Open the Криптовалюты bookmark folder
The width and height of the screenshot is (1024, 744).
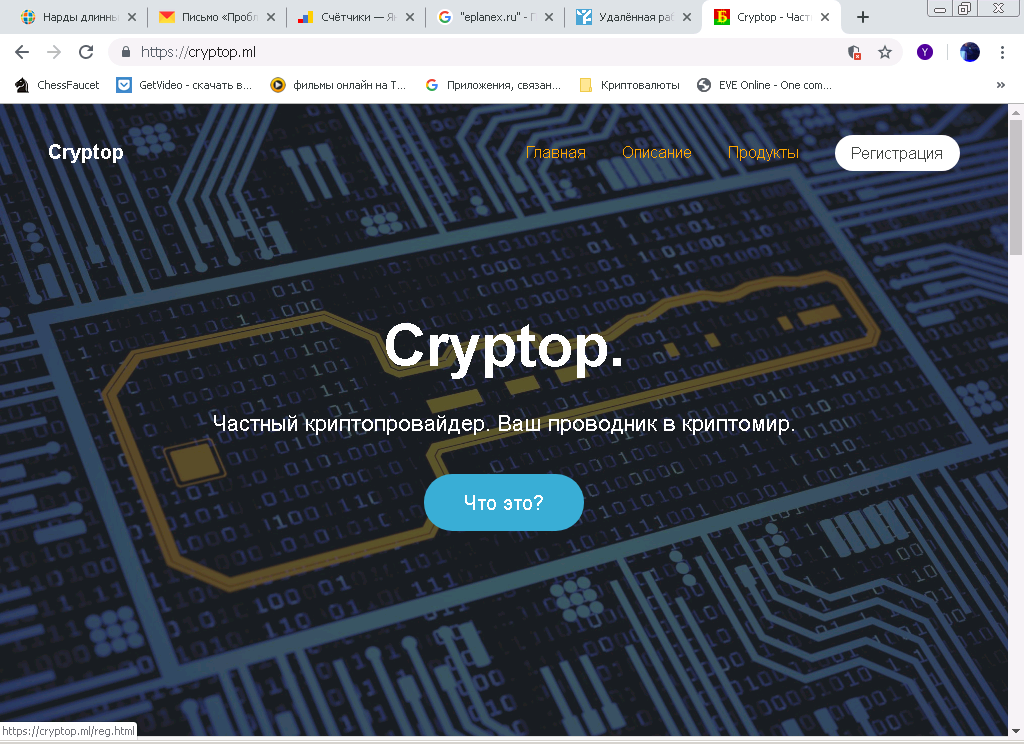click(630, 85)
